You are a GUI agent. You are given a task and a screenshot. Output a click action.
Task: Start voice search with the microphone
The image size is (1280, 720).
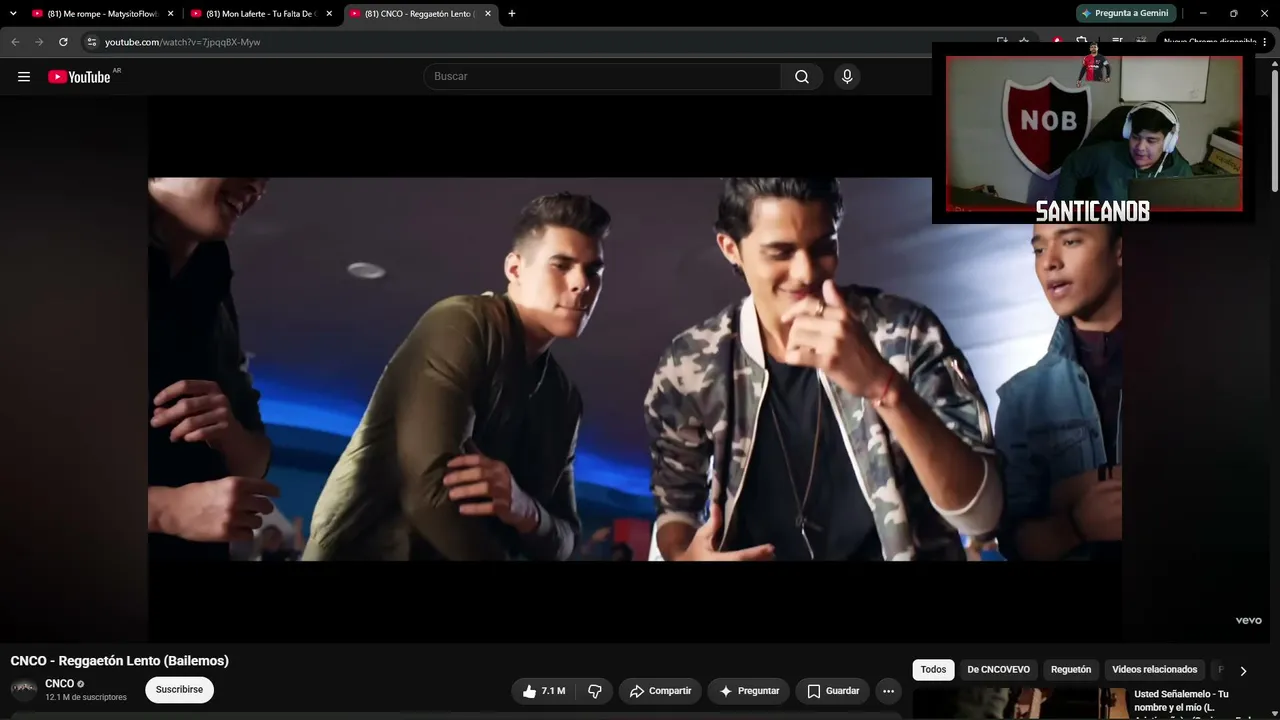pos(847,77)
